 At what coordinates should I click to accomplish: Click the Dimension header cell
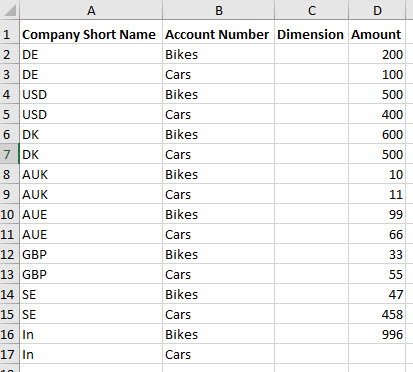311,34
